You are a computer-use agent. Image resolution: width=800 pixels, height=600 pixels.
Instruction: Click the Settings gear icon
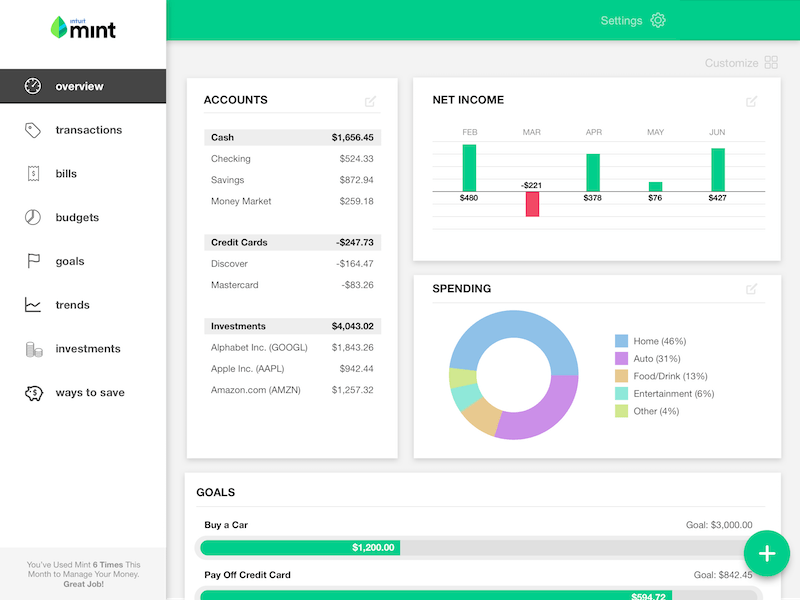point(658,20)
